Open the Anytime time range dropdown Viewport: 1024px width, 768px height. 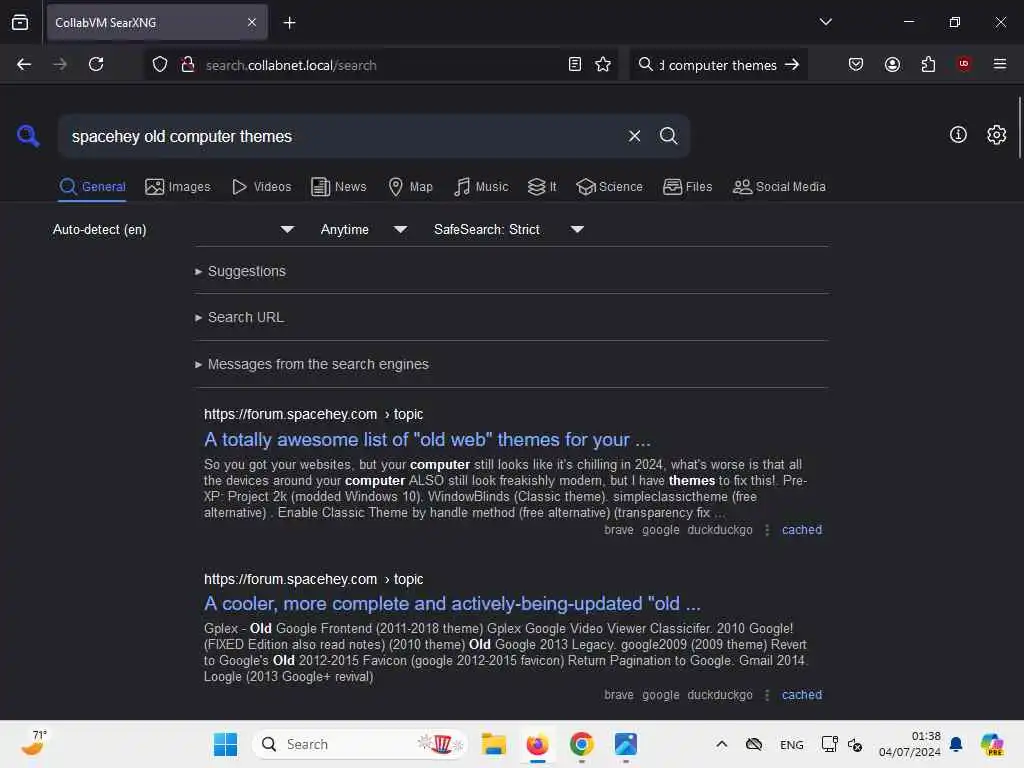point(363,229)
